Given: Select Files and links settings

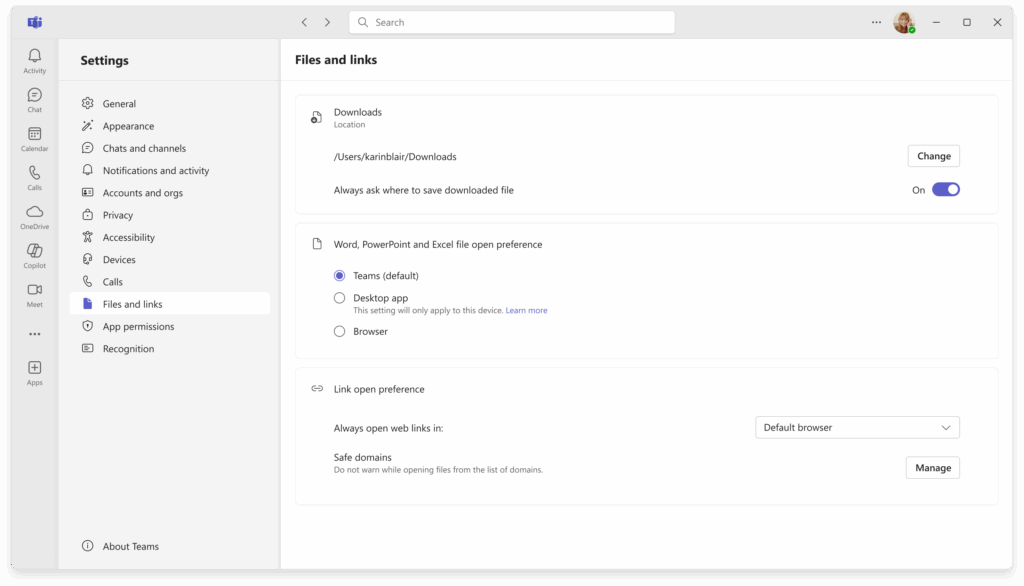Looking at the screenshot, I should pos(170,304).
